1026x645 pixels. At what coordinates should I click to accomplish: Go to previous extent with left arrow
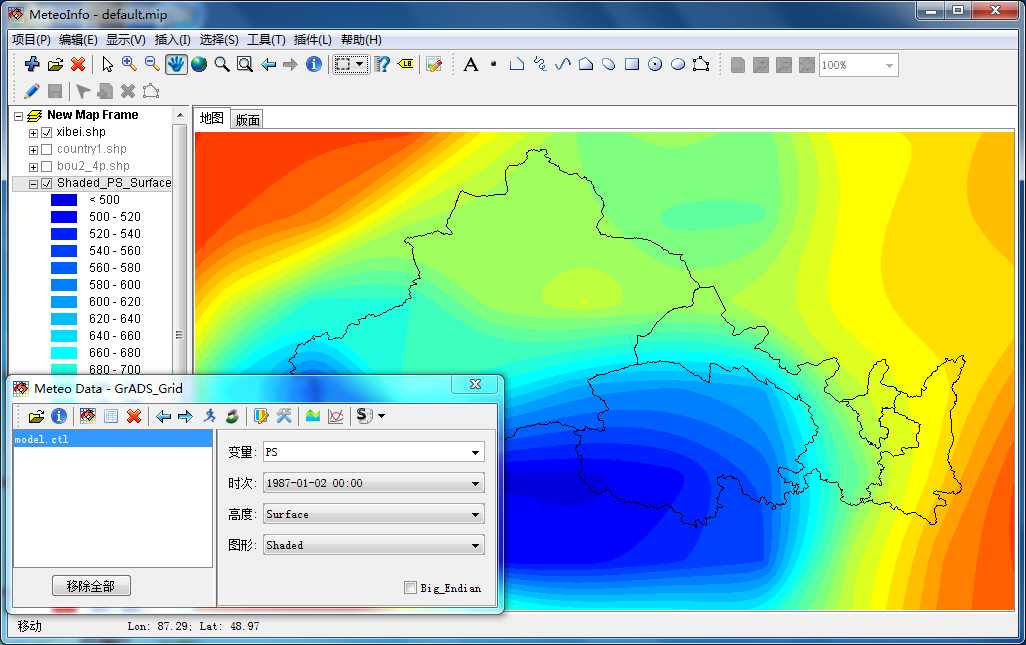(x=268, y=64)
